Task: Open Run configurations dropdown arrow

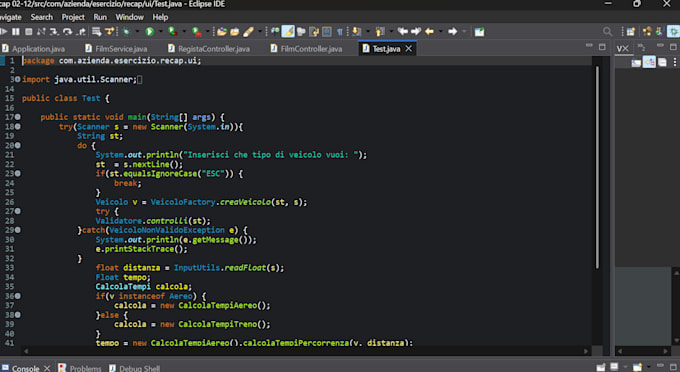Action: click(x=160, y=32)
